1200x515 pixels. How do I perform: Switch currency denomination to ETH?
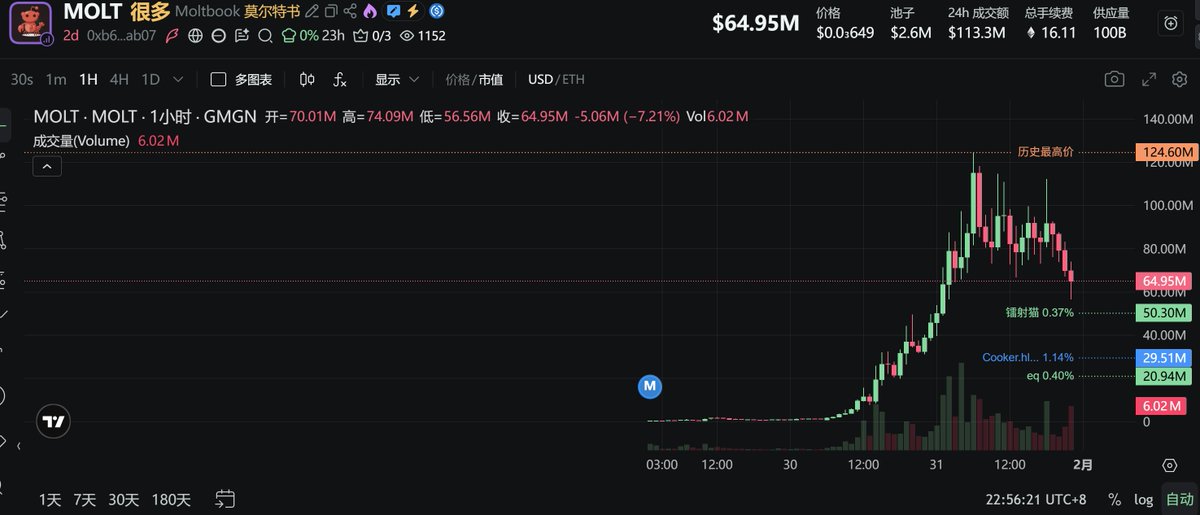pyautogui.click(x=574, y=79)
